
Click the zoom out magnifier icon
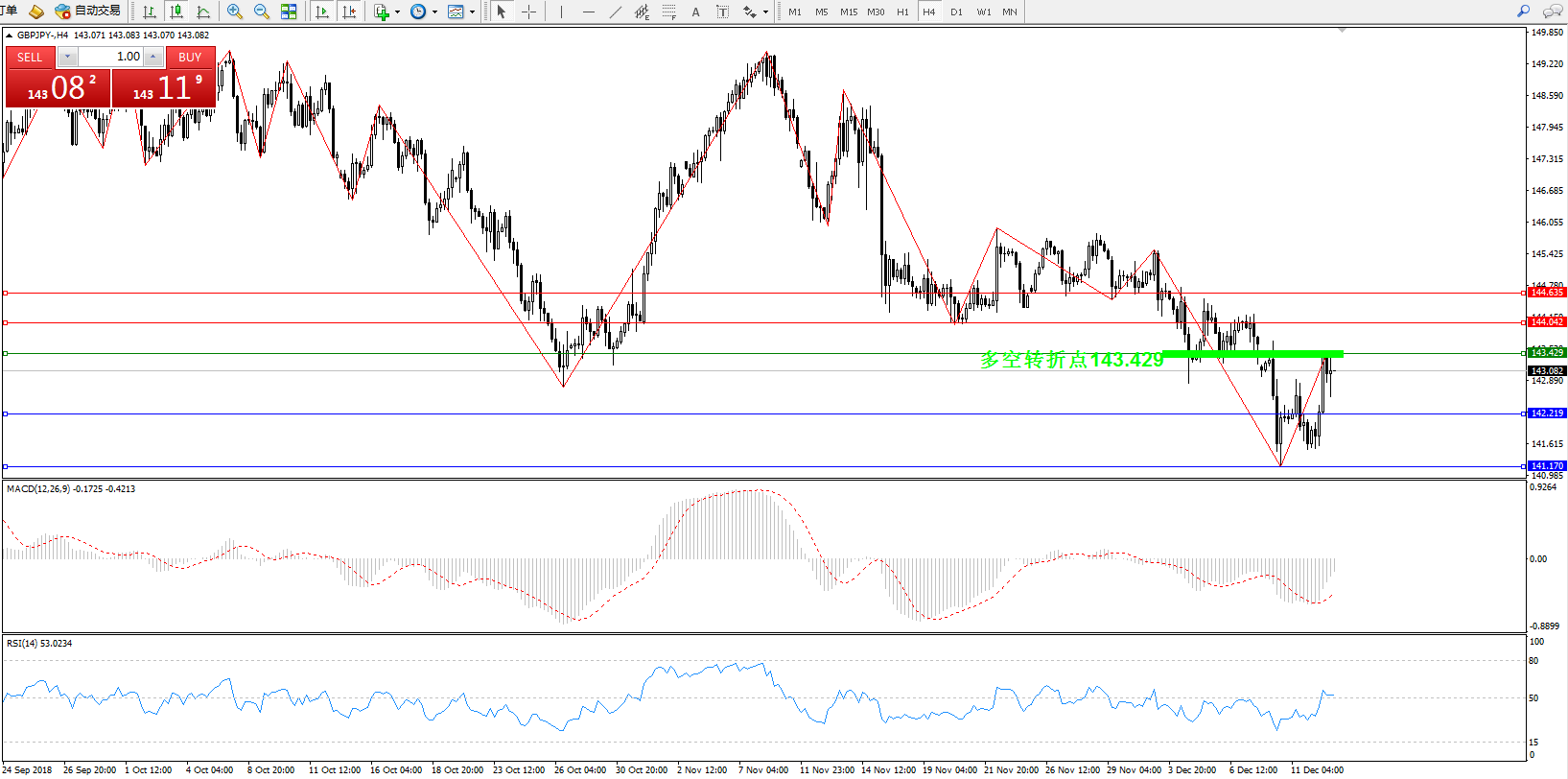(261, 12)
